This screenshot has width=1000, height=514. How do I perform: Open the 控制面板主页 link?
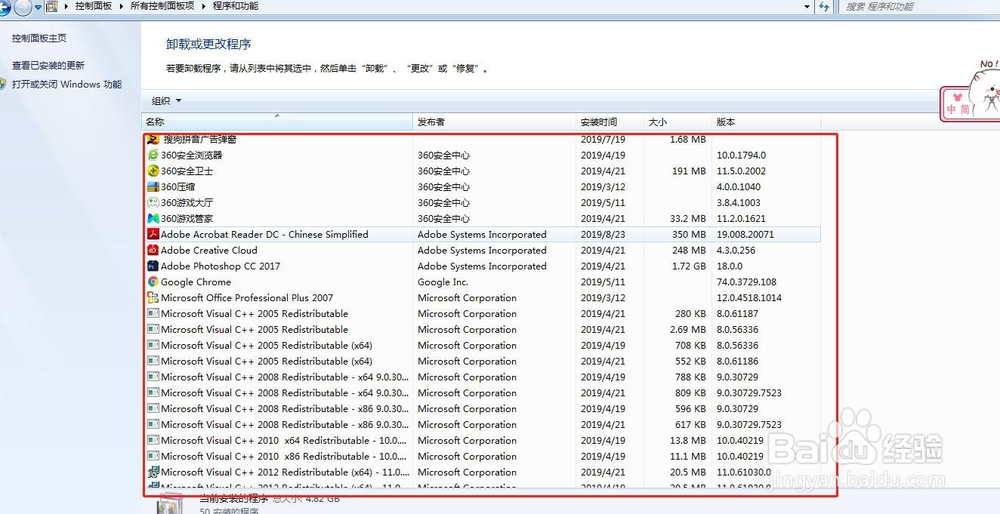click(39, 38)
